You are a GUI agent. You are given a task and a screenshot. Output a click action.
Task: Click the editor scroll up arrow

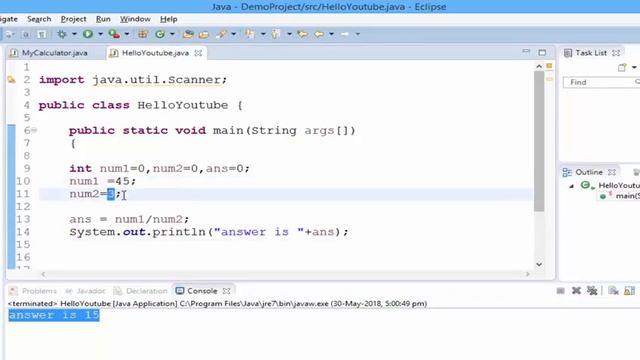[539, 66]
